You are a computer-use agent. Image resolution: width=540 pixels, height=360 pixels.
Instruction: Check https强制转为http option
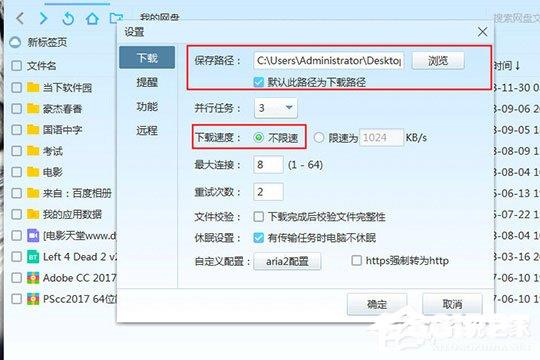pyautogui.click(x=356, y=260)
